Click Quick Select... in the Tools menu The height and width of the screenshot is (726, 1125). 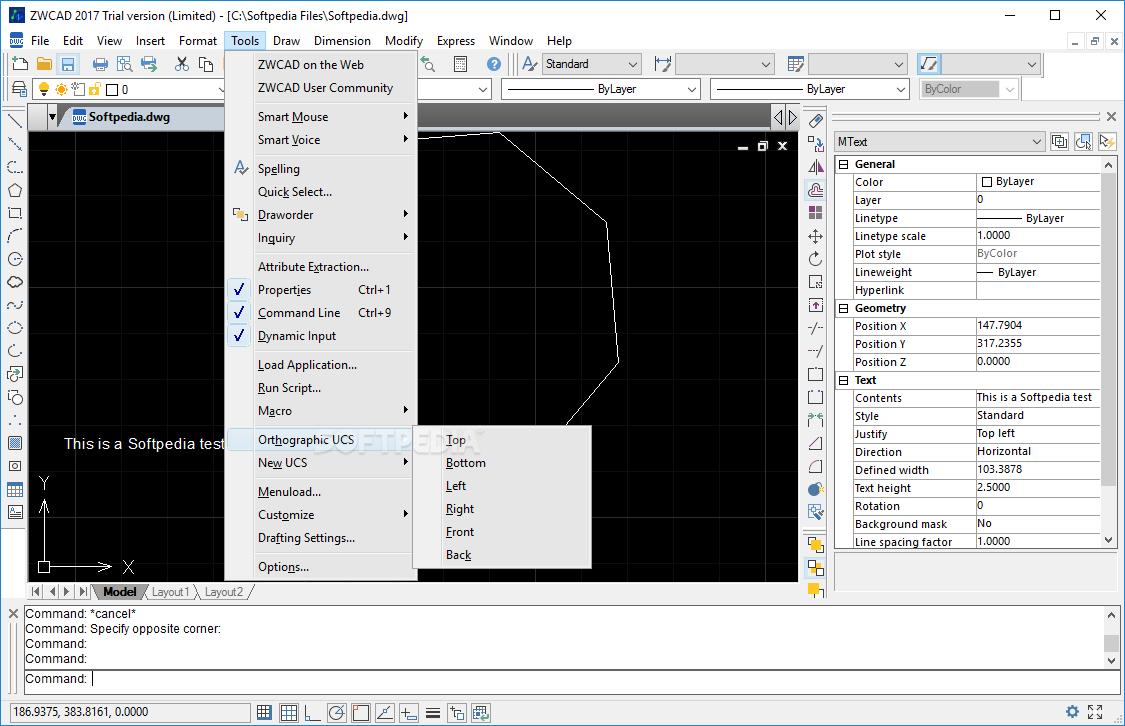321,192
